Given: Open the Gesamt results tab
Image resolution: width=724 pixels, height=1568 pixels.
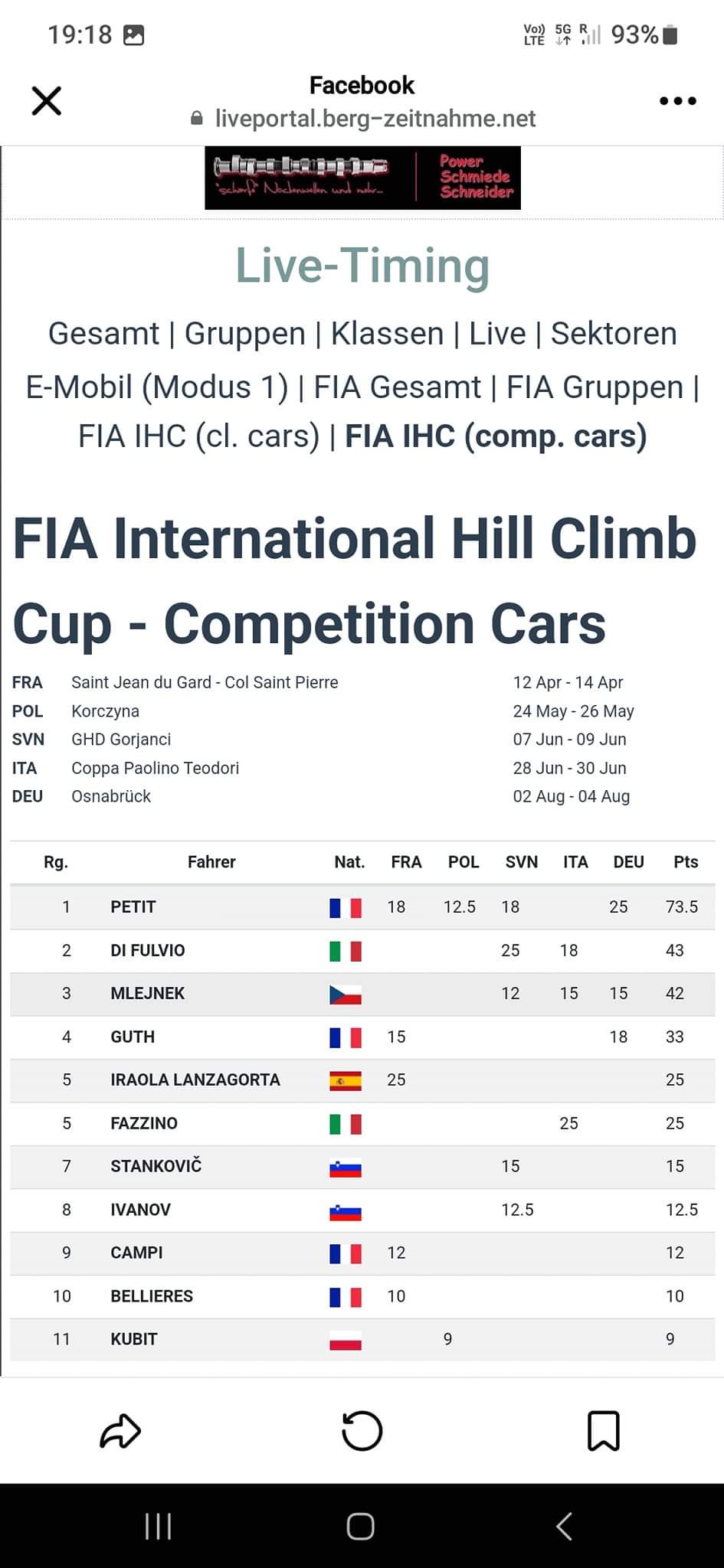Looking at the screenshot, I should 103,334.
